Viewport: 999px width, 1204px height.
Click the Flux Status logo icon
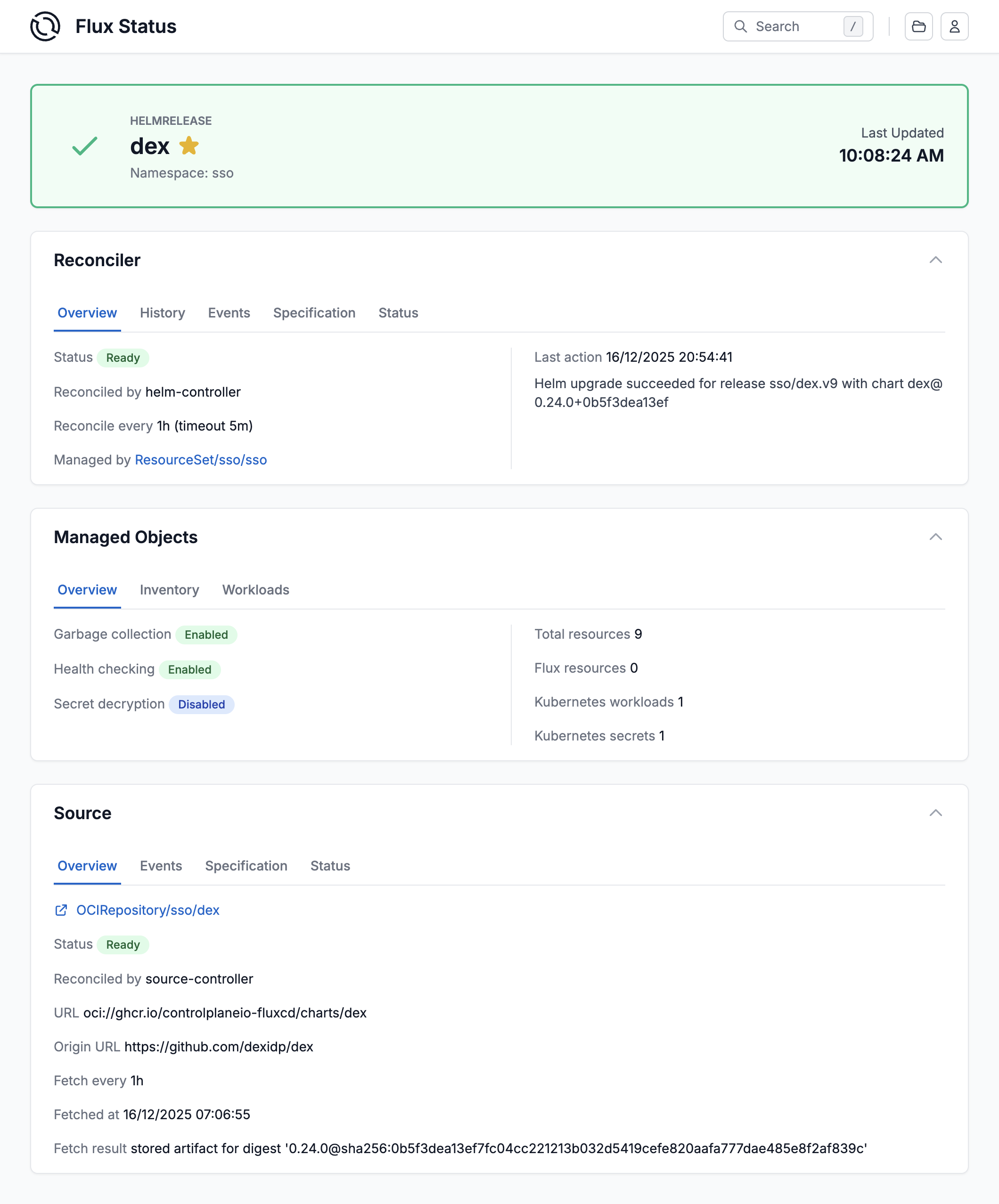pyautogui.click(x=45, y=26)
